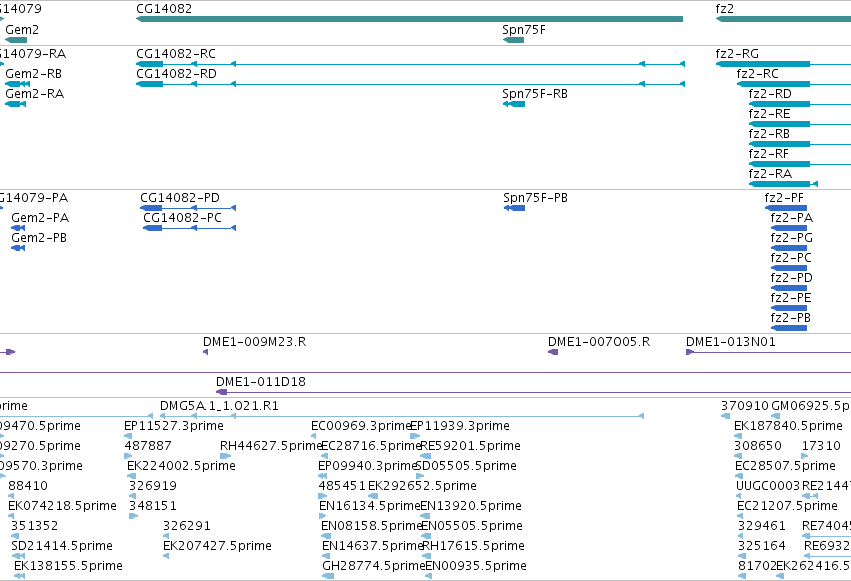
Task: Select the 88410 feature
Action: coord(11,496)
